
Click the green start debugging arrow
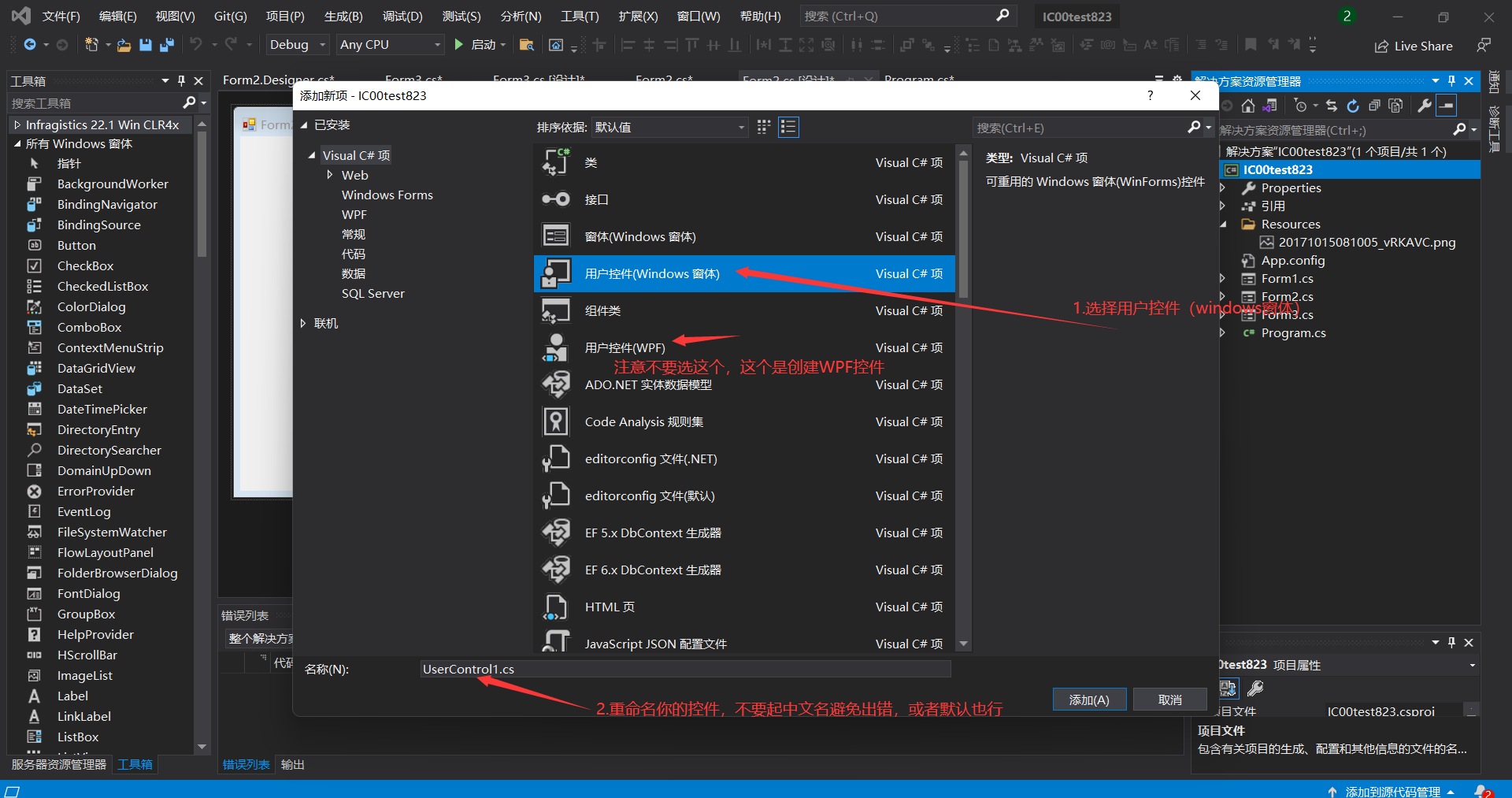click(x=458, y=45)
